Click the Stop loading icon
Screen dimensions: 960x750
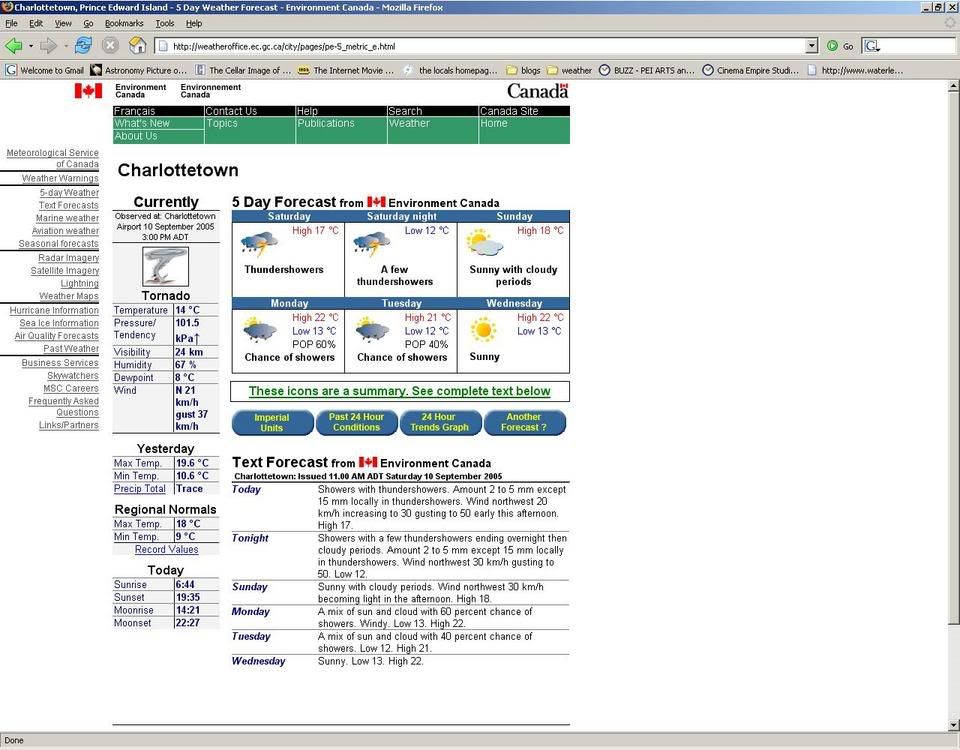point(110,45)
